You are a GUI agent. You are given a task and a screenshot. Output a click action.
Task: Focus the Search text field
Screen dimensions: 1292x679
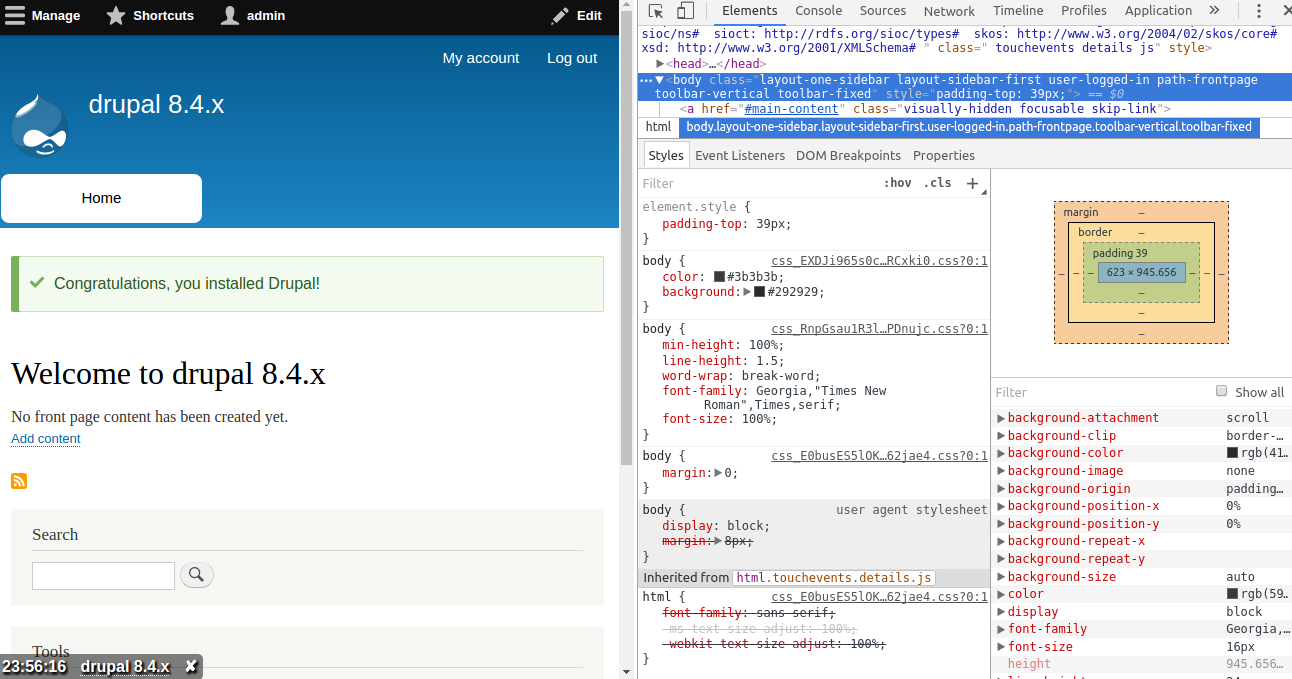(x=103, y=576)
